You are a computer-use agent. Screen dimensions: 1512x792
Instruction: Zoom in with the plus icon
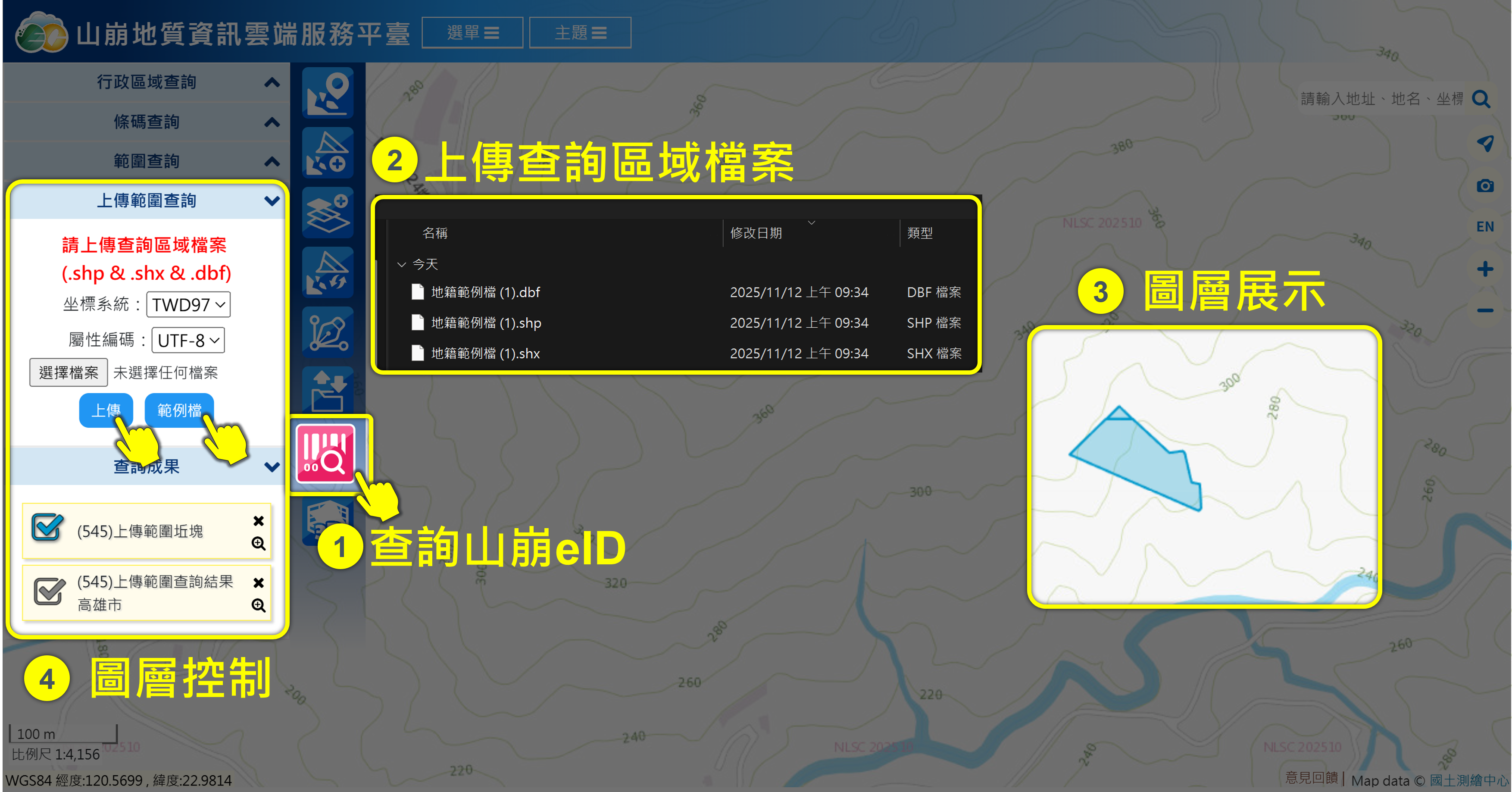(x=1484, y=269)
